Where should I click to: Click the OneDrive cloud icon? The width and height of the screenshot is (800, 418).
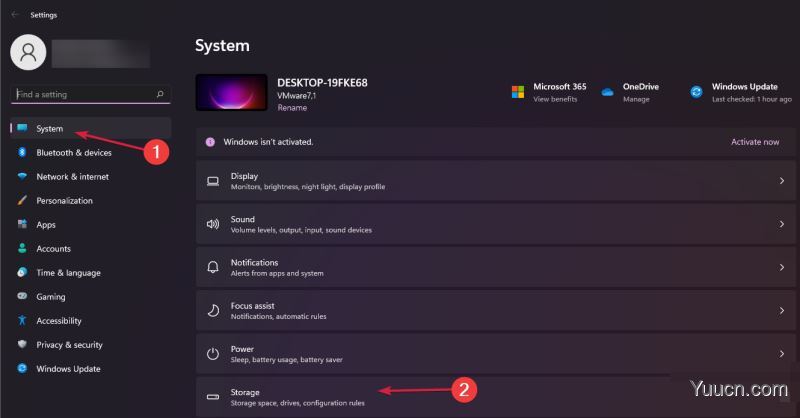point(607,92)
